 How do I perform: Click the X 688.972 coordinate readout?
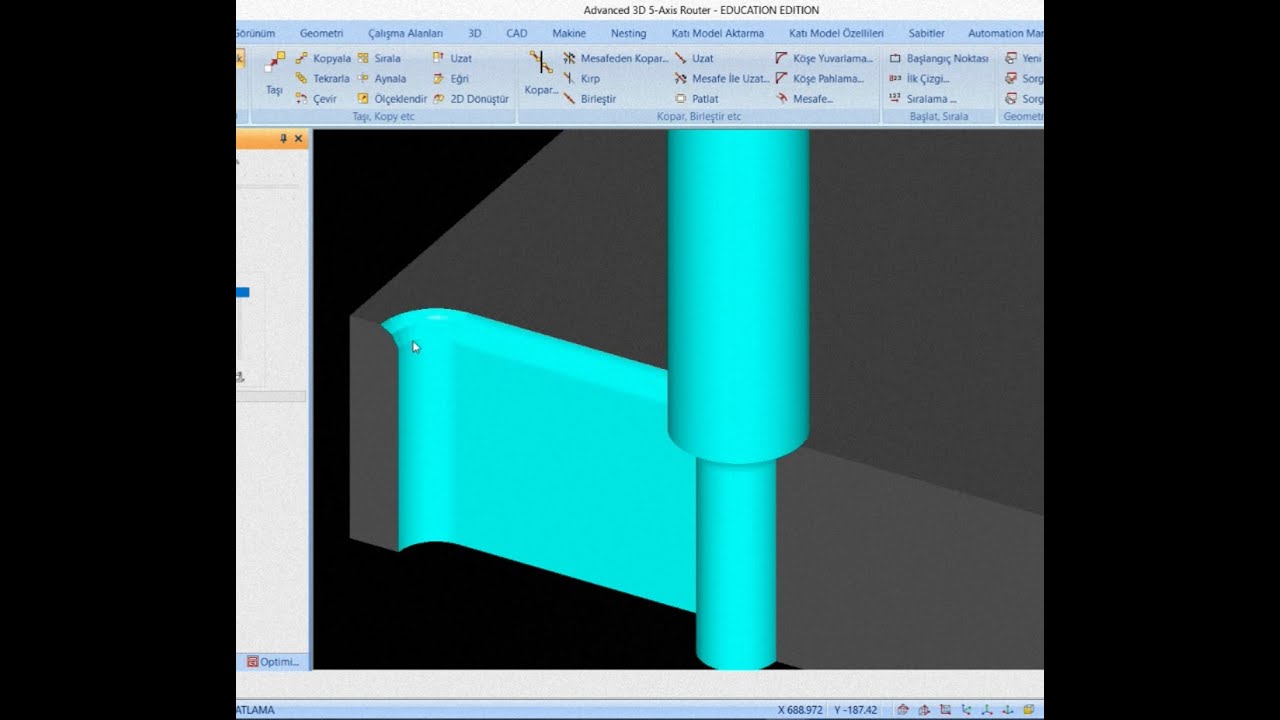pyautogui.click(x=801, y=710)
